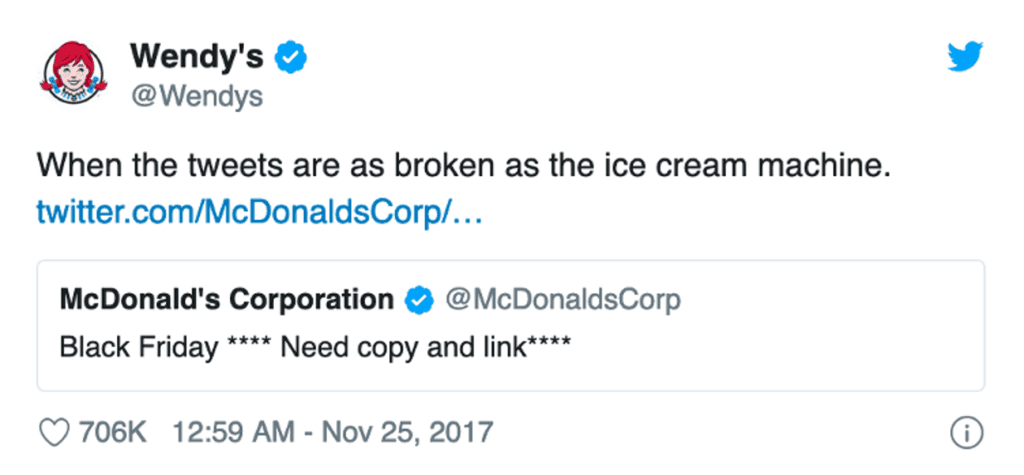Open the twitter.com/McDonaldsCorp link
The image size is (1024, 475).
click(259, 211)
